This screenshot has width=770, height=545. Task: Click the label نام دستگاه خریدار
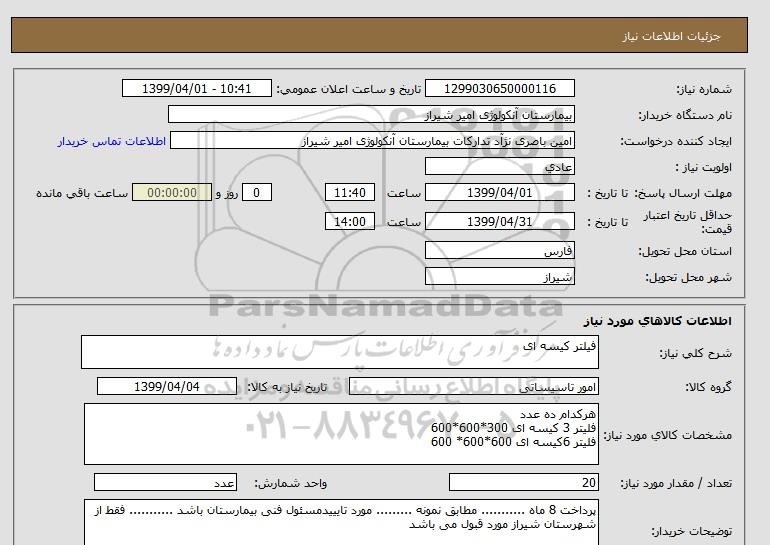click(x=685, y=115)
